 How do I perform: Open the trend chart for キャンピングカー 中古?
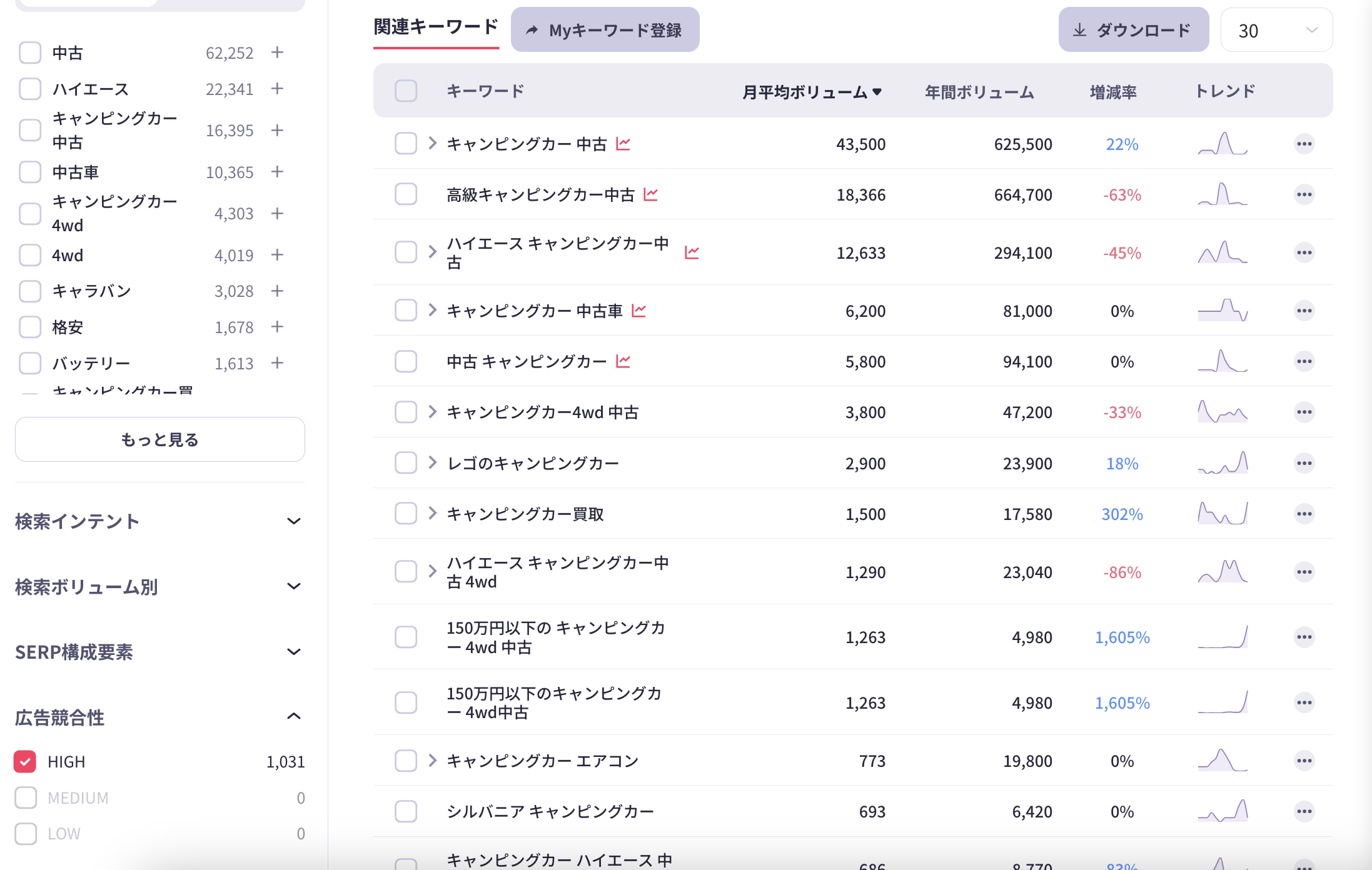(x=623, y=143)
